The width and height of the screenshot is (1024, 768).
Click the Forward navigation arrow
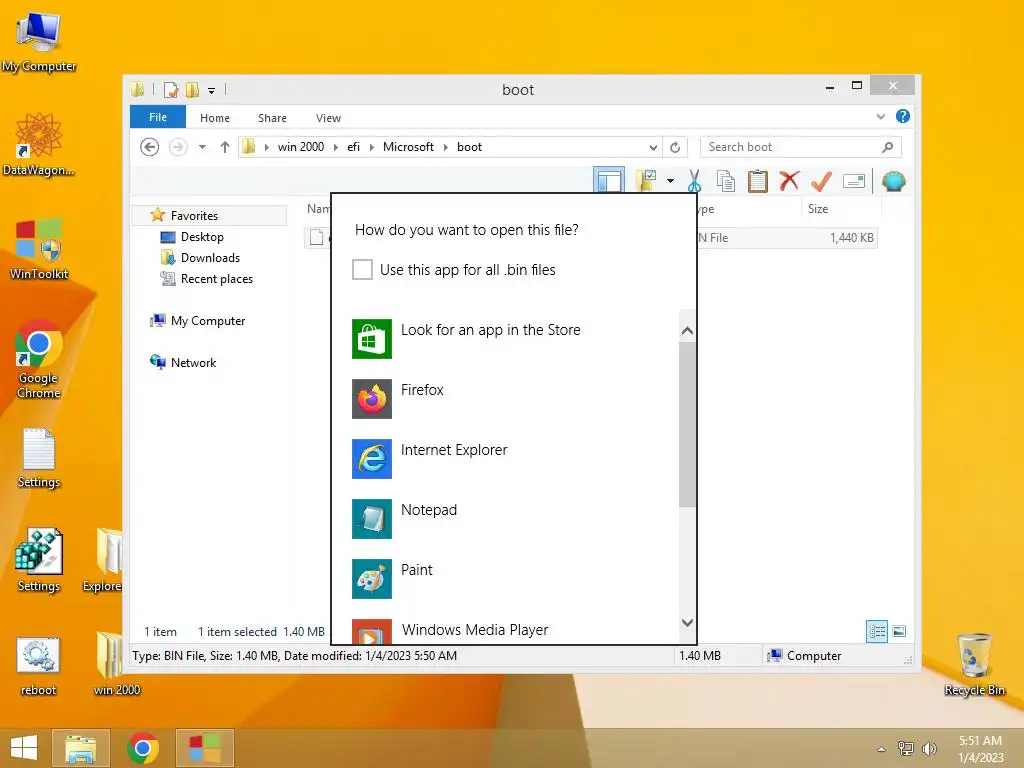178,147
